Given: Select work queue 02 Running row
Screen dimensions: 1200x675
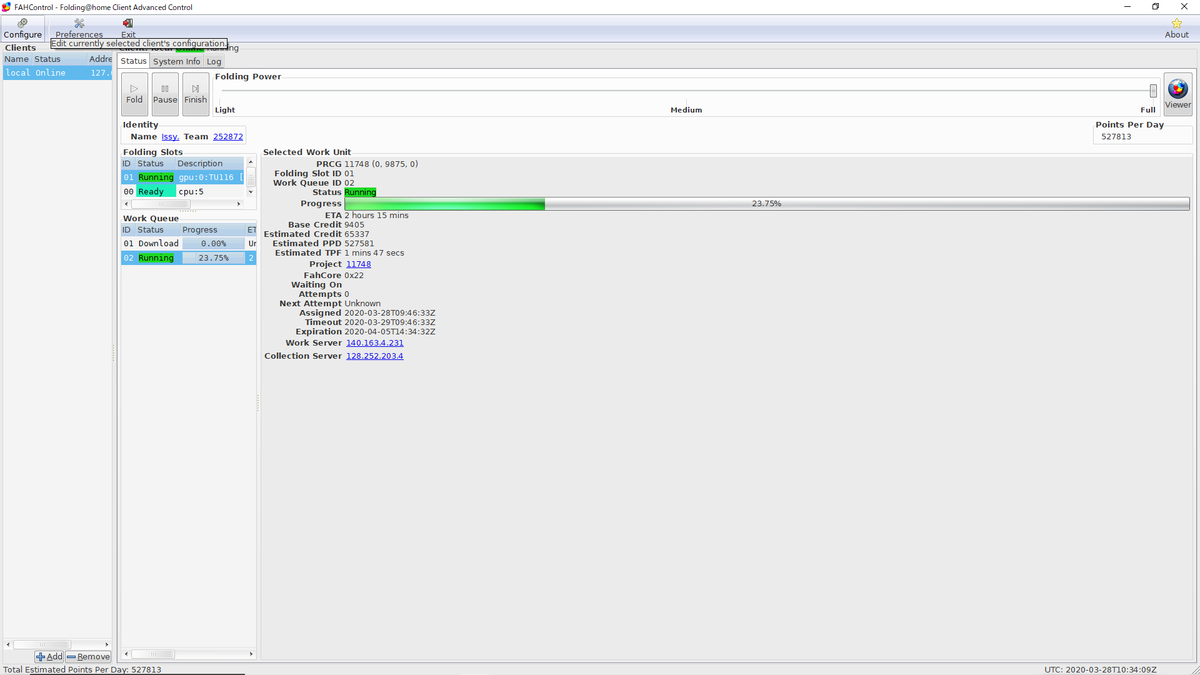Looking at the screenshot, I should [189, 258].
